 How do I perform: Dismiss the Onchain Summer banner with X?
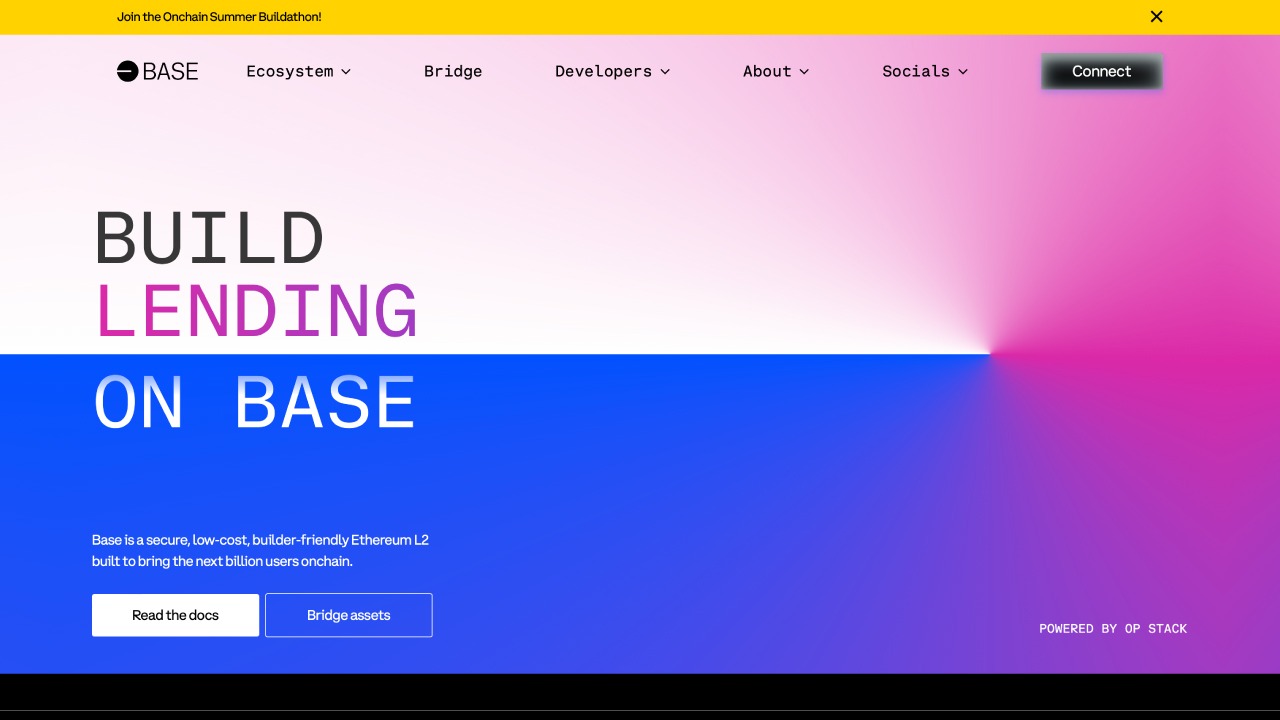coord(1156,16)
